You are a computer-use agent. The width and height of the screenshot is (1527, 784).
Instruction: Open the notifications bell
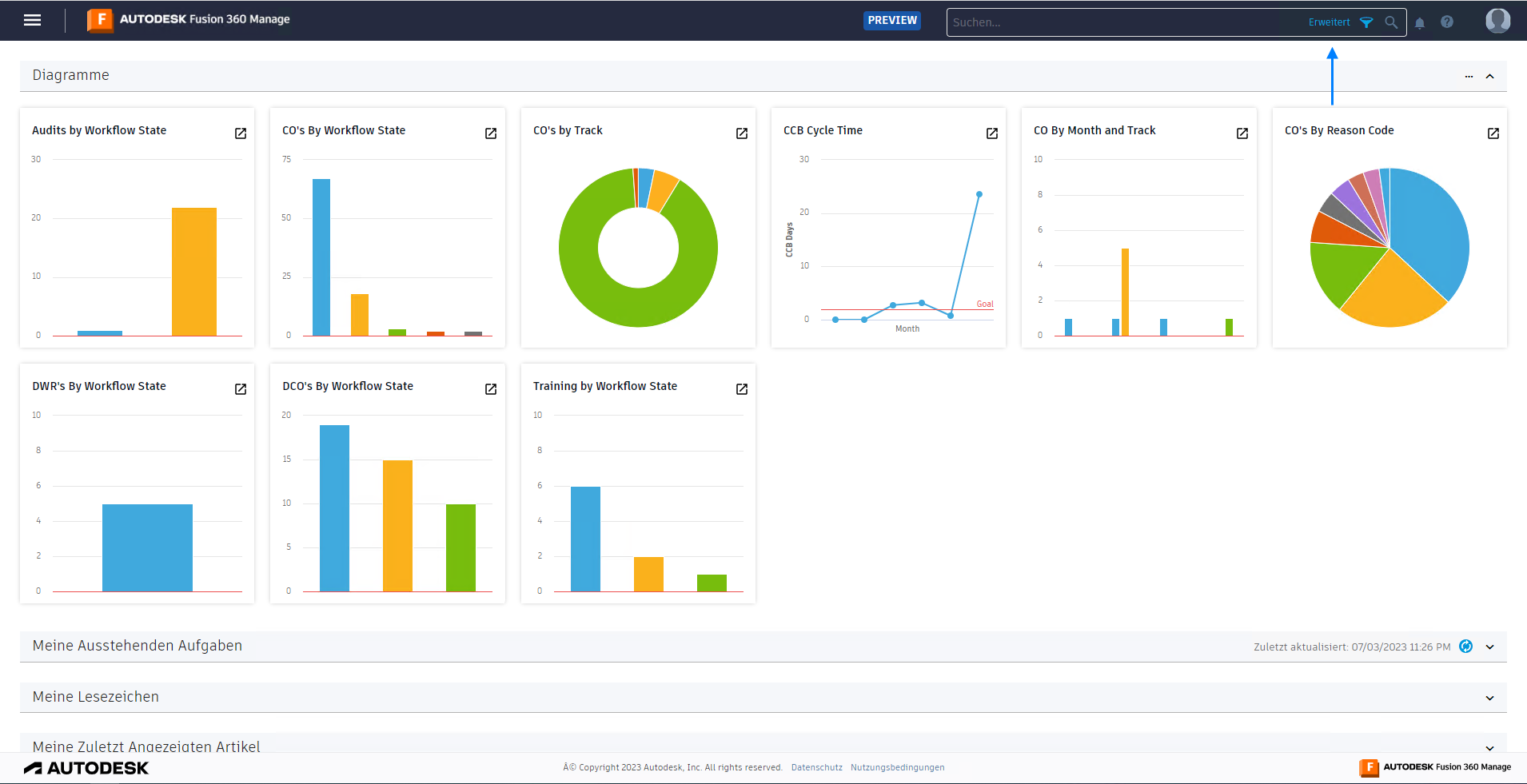tap(1420, 22)
